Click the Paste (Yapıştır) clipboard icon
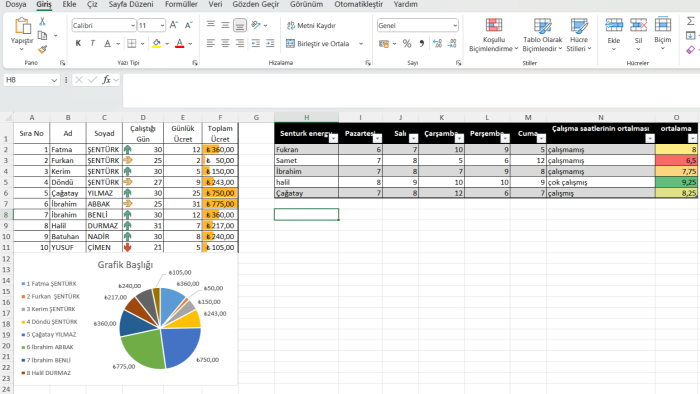The height and width of the screenshot is (394, 700). pyautogui.click(x=22, y=26)
